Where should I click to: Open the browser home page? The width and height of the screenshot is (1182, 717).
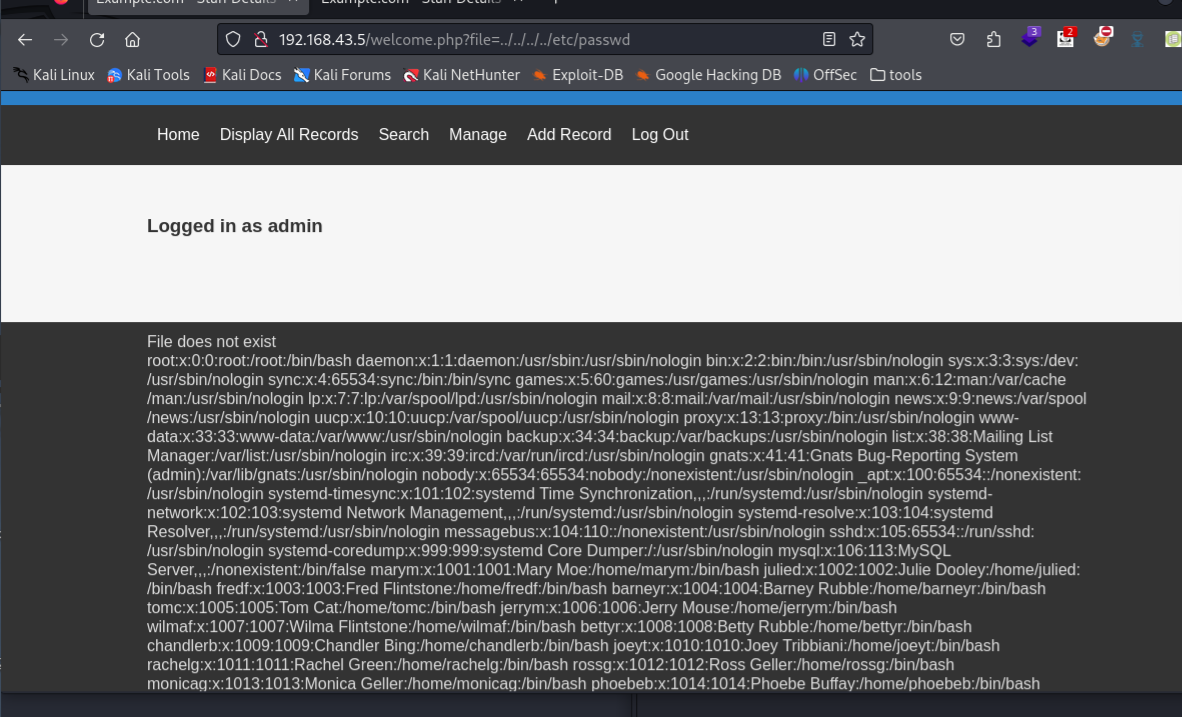pos(133,40)
